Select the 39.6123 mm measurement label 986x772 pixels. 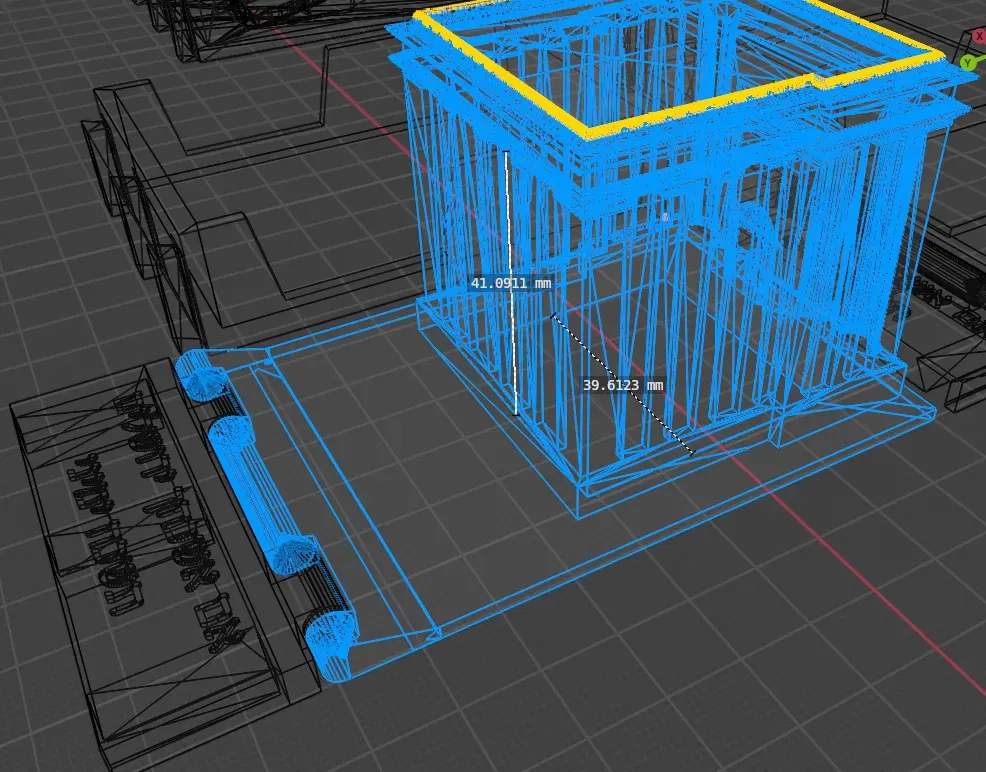(623, 385)
